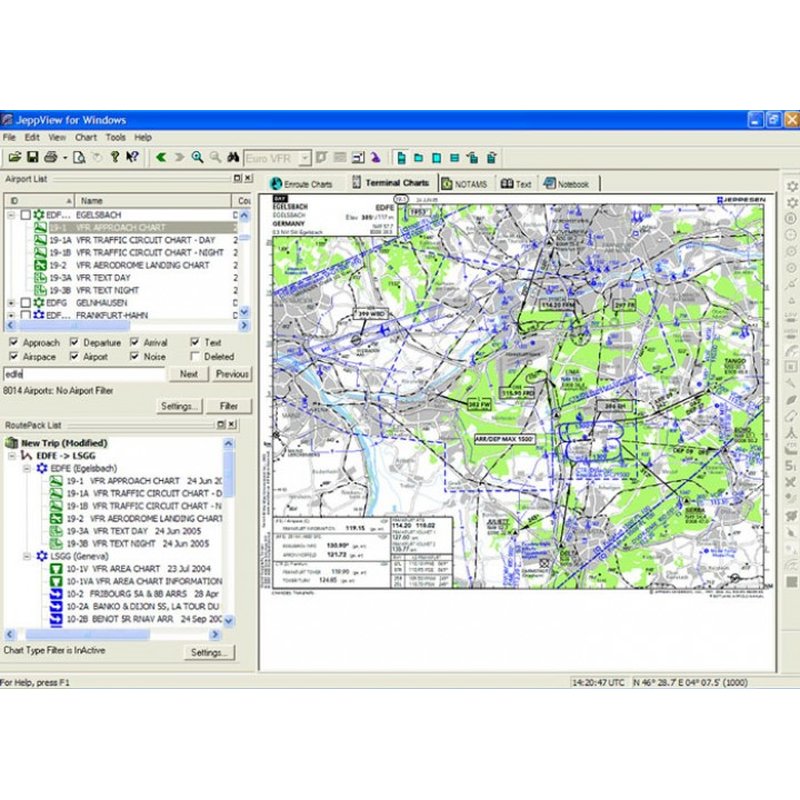Viewport: 800px width, 800px height.
Task: Collapse the LSGG (Geneva) route node
Action: coord(28,556)
